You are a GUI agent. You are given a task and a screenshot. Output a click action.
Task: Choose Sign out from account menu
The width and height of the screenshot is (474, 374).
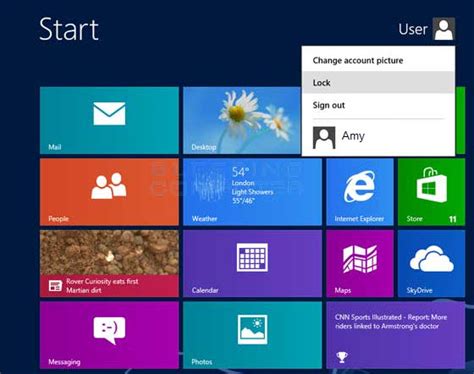click(x=378, y=105)
